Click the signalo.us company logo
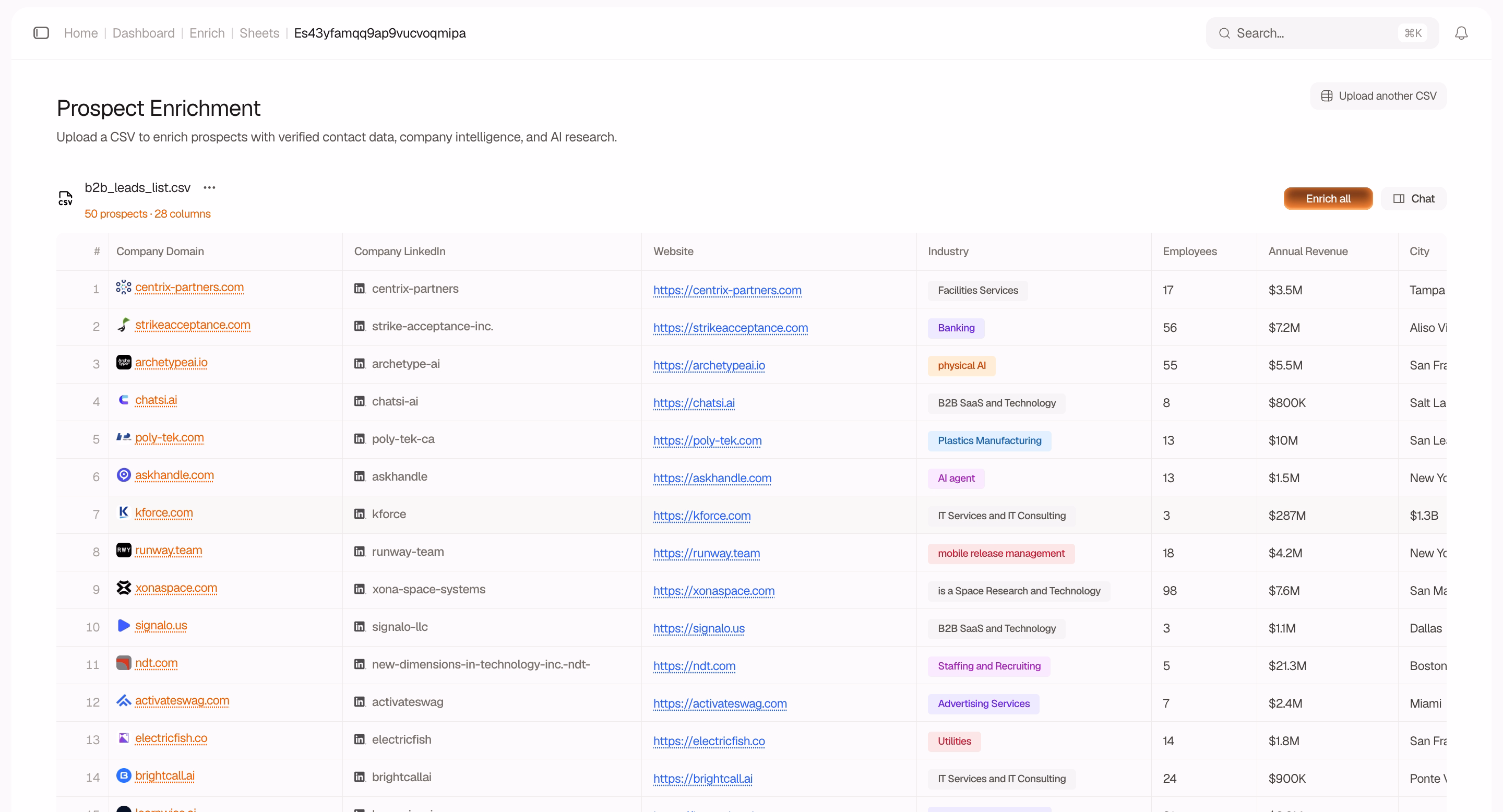The height and width of the screenshot is (812, 1503). point(124,625)
